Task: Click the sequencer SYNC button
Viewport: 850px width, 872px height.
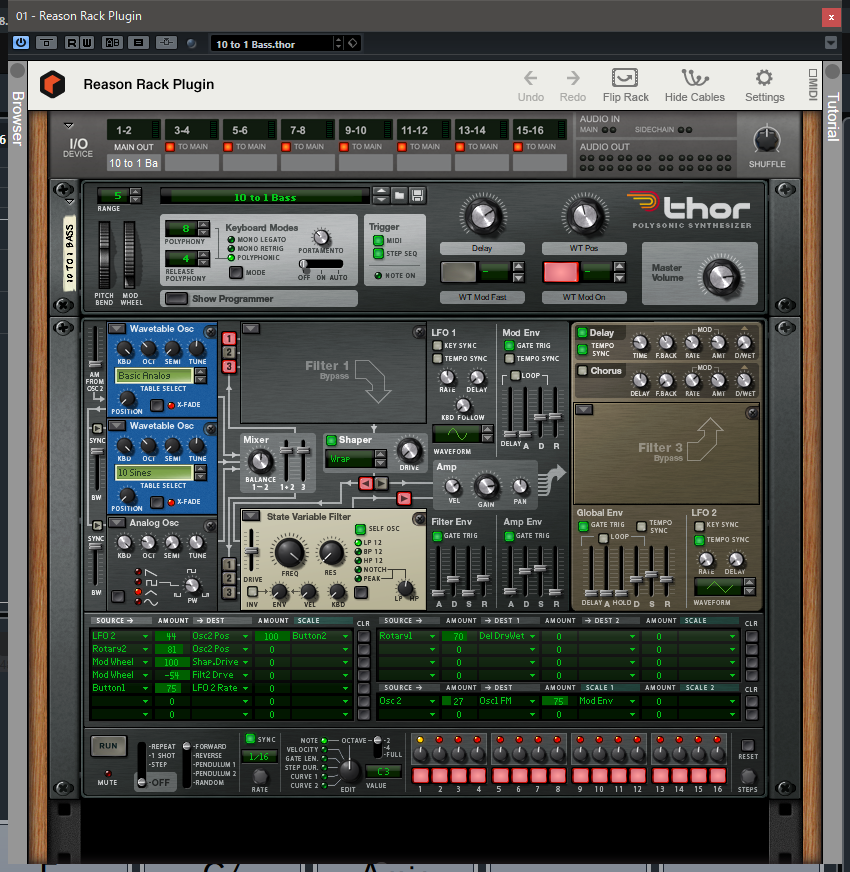Action: point(250,739)
